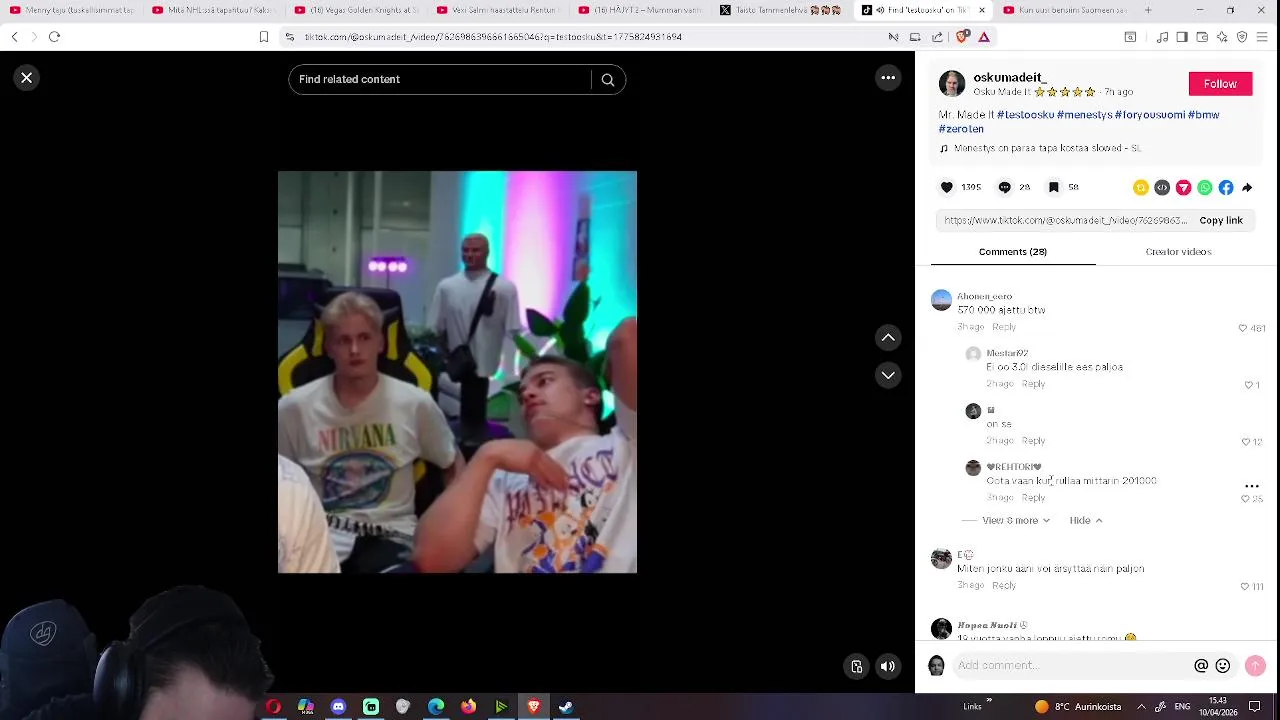Open the Menestys on paras tapa kostaa sound
Screen dimensions: 1280x720
(x=1047, y=148)
